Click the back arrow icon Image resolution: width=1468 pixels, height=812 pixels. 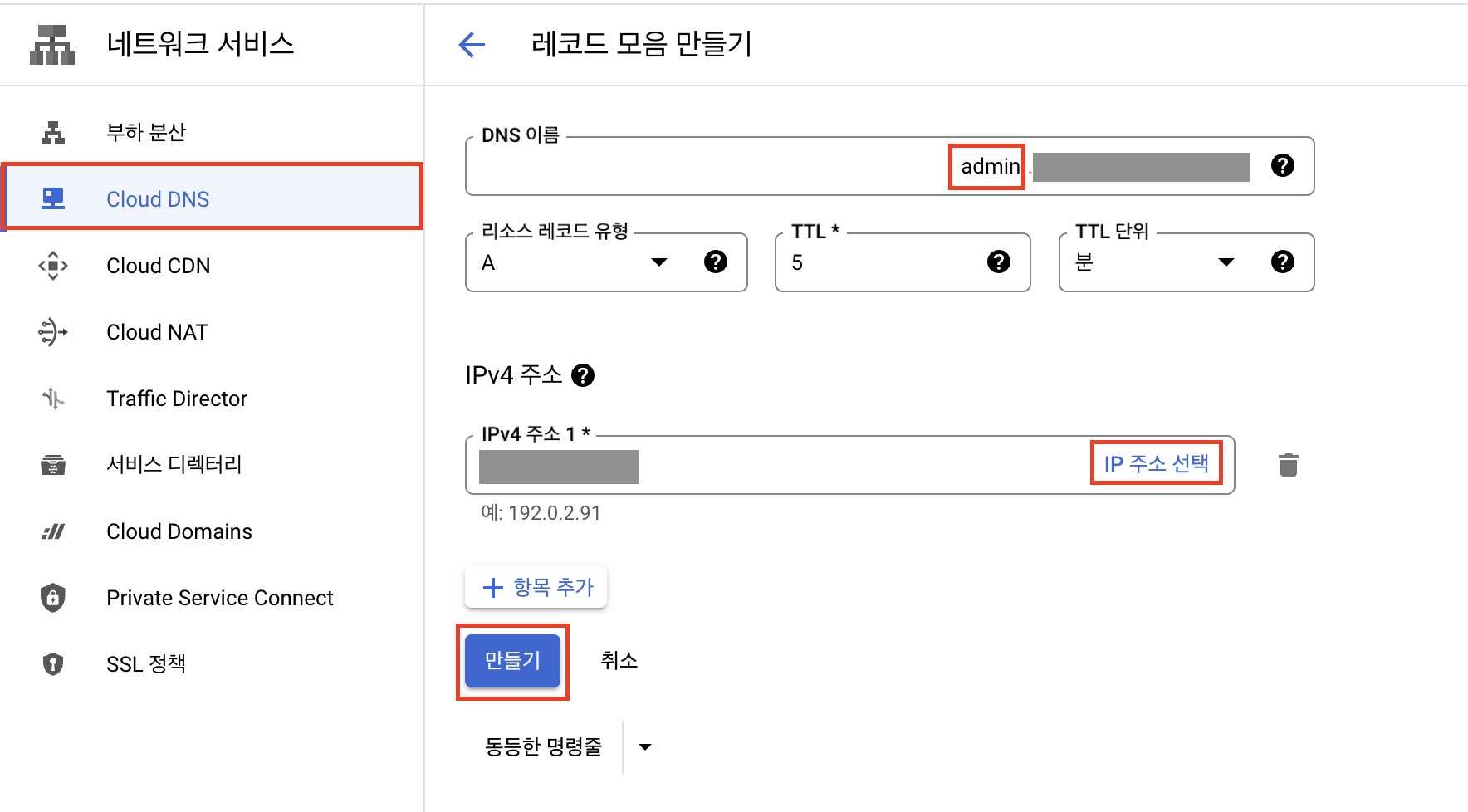coord(472,45)
